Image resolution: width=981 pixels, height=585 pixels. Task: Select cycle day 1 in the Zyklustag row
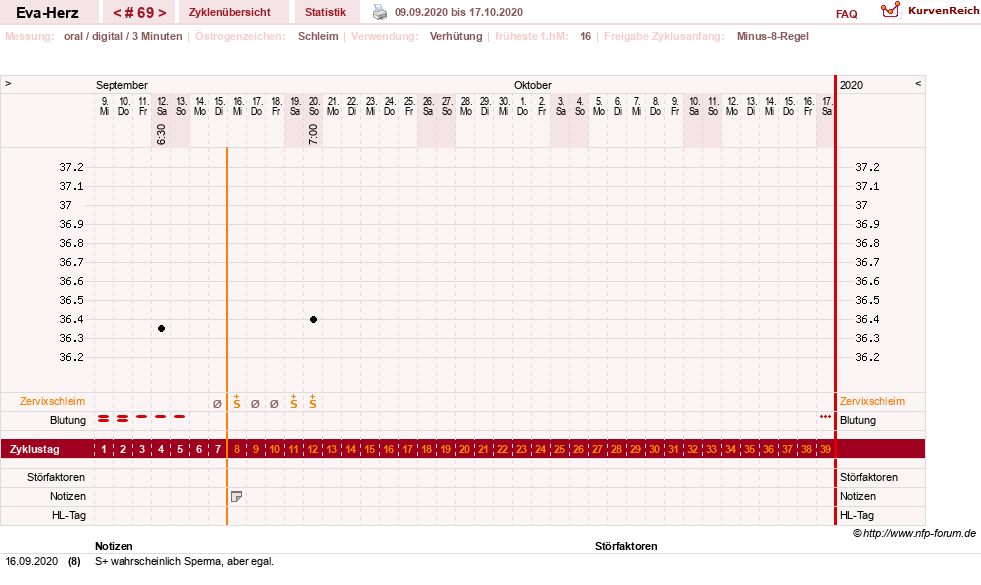[104, 449]
